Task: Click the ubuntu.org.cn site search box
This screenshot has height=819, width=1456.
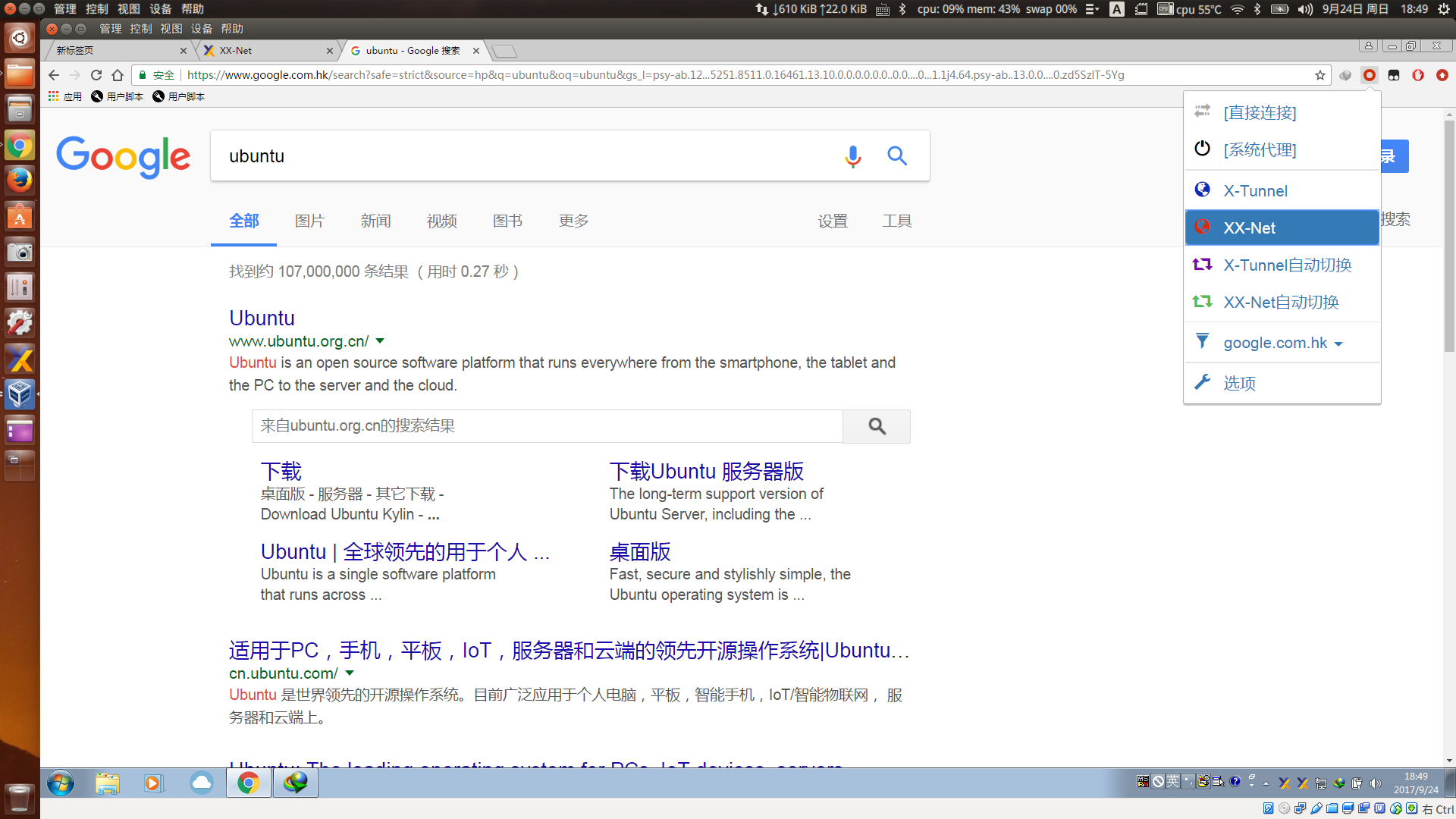Action: [547, 426]
